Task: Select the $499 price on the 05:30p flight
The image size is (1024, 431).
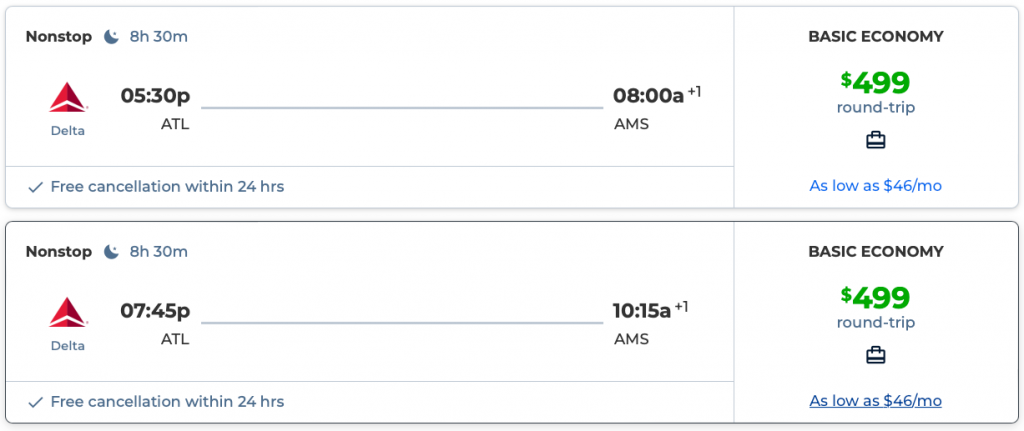Action: tap(876, 82)
